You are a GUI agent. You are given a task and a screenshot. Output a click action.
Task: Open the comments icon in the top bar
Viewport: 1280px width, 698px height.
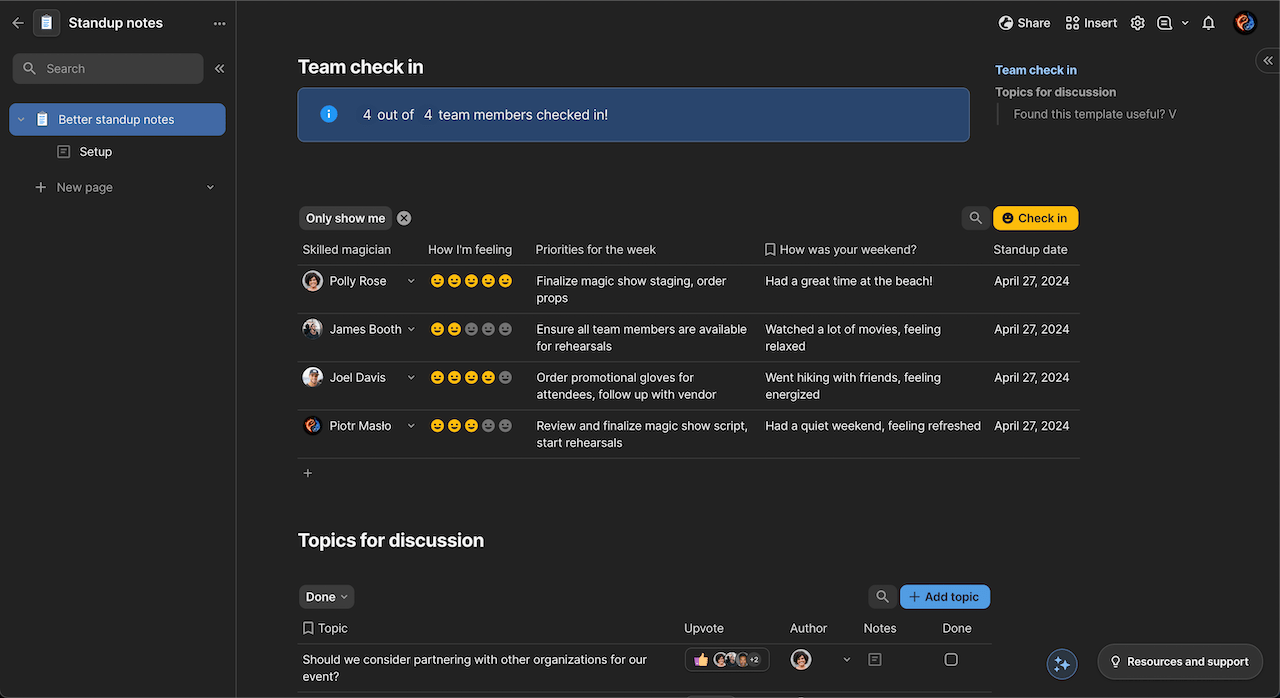coord(1165,22)
